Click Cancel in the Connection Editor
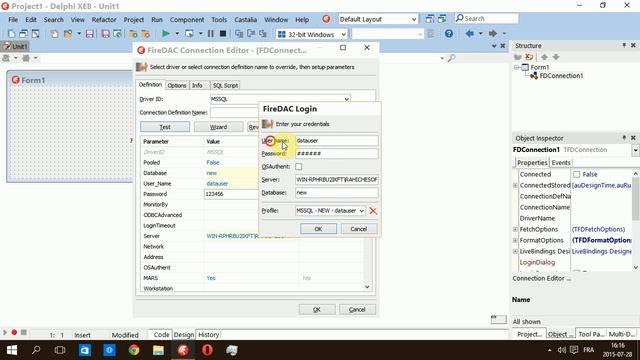 357,309
